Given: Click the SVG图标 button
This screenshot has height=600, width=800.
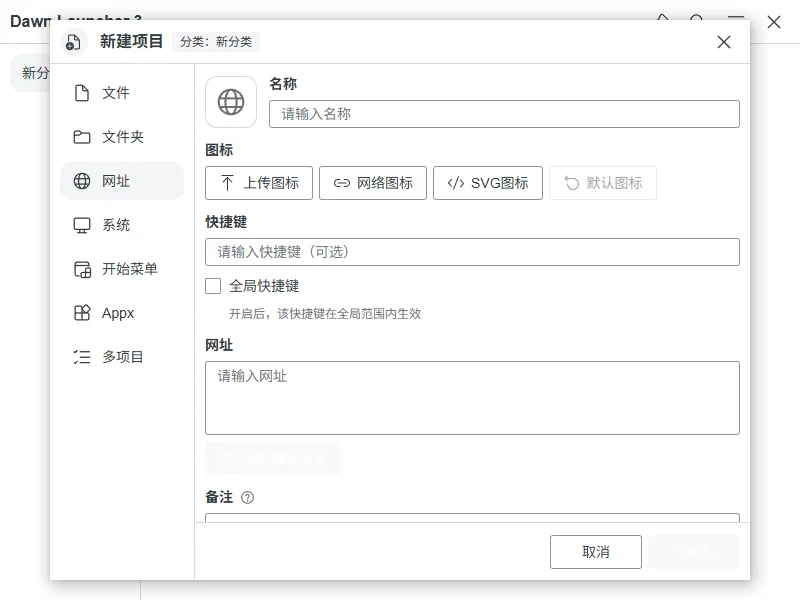Looking at the screenshot, I should 488,183.
